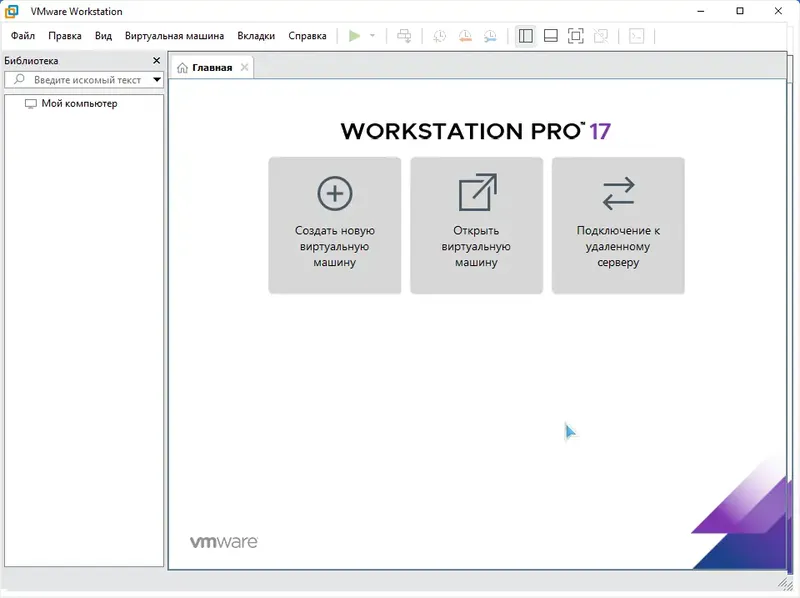Revert to the latest snapshot
The image size is (800, 598).
(463, 36)
